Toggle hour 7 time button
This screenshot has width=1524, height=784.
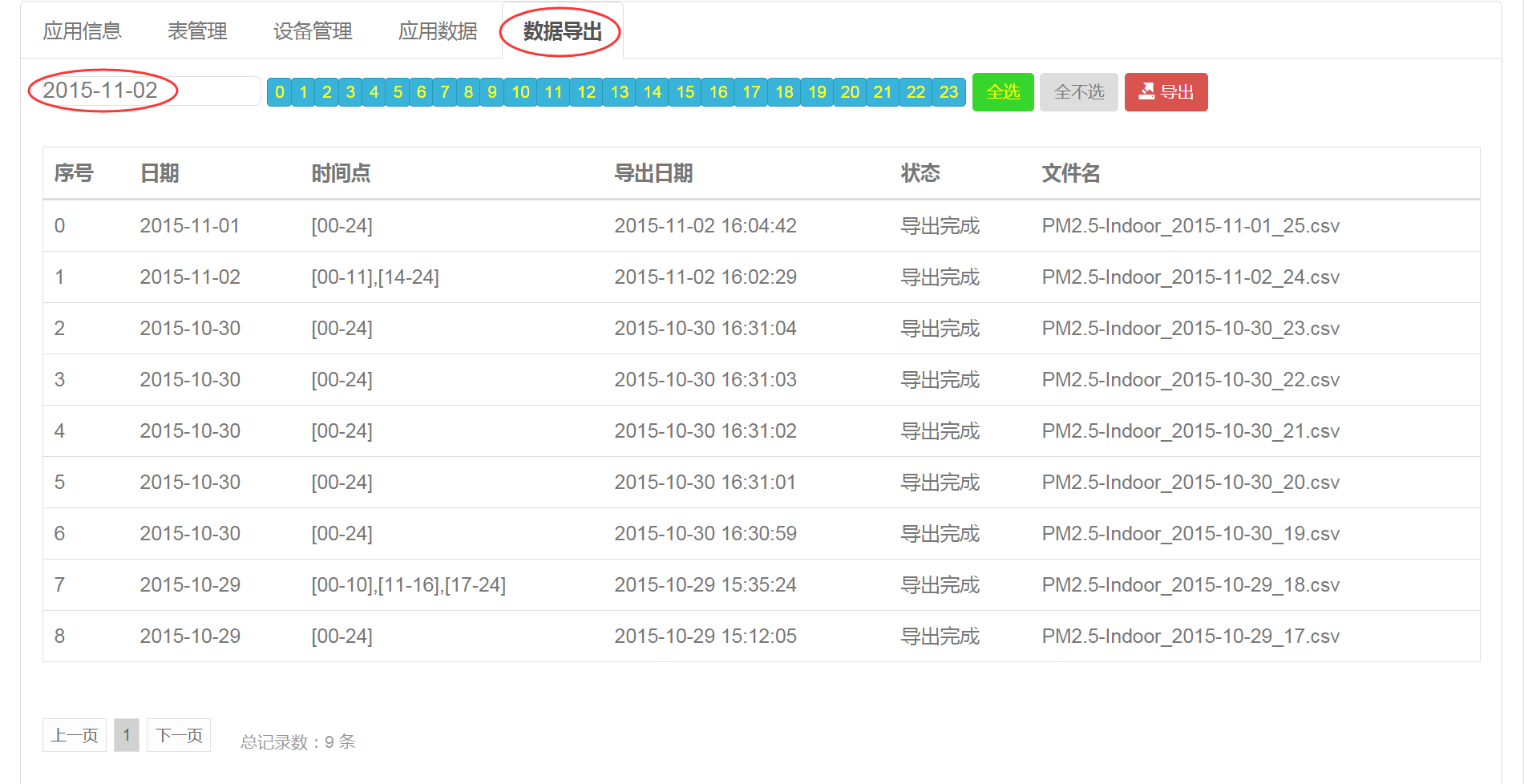click(x=444, y=92)
